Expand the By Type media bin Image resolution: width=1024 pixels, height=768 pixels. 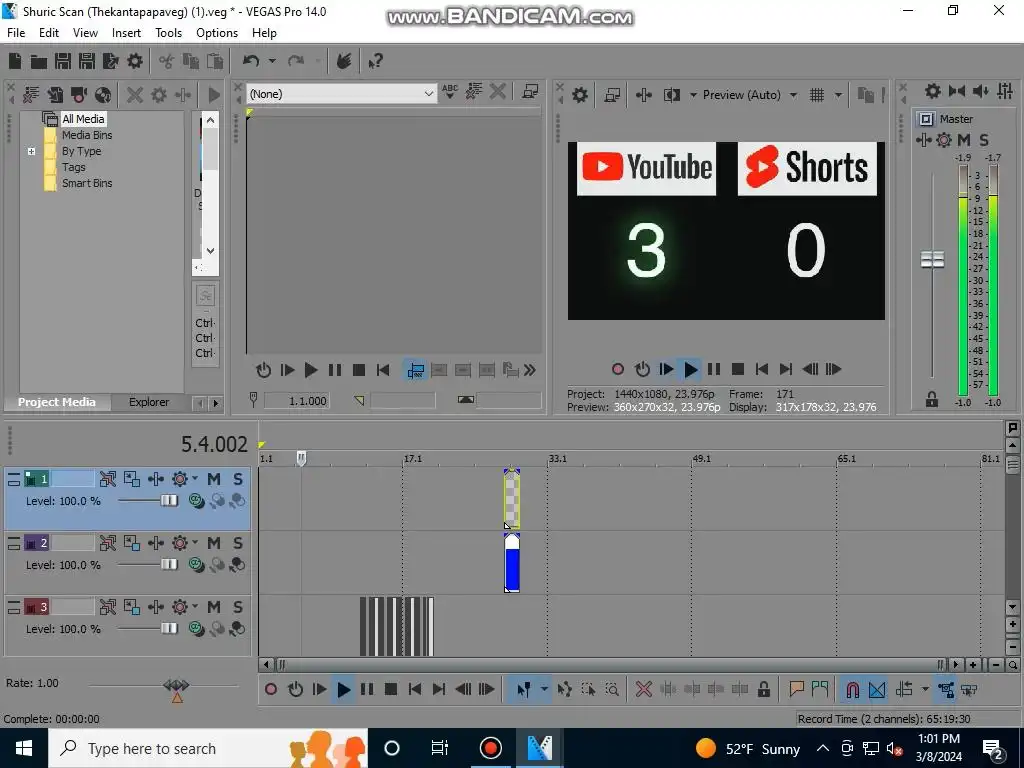click(31, 152)
